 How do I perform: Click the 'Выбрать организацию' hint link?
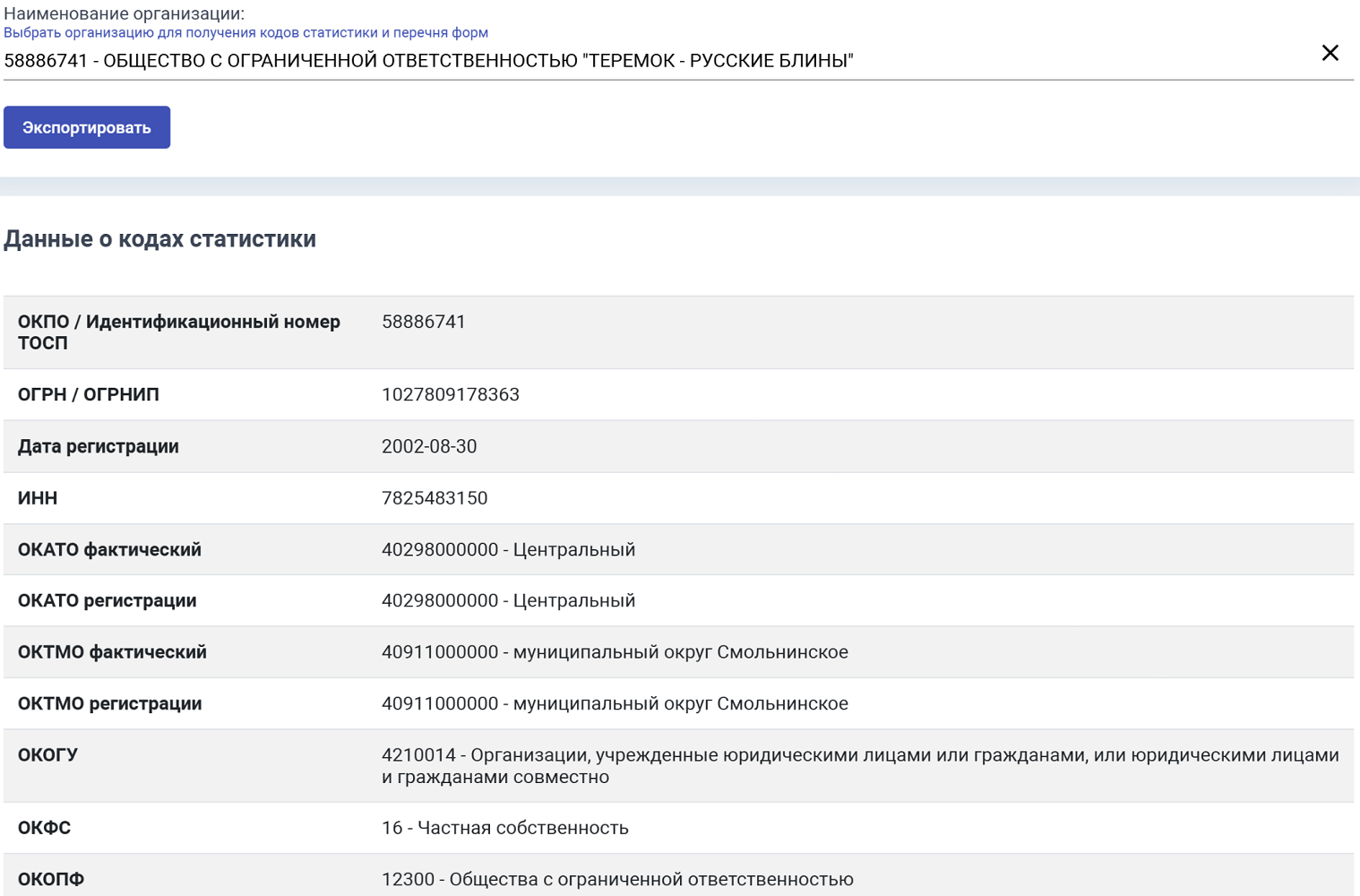pos(245,33)
